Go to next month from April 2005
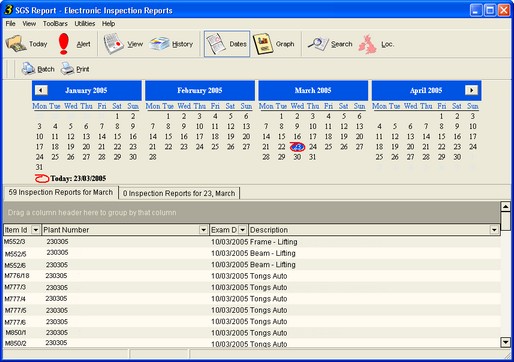This screenshot has height=362, width=514. (471, 90)
